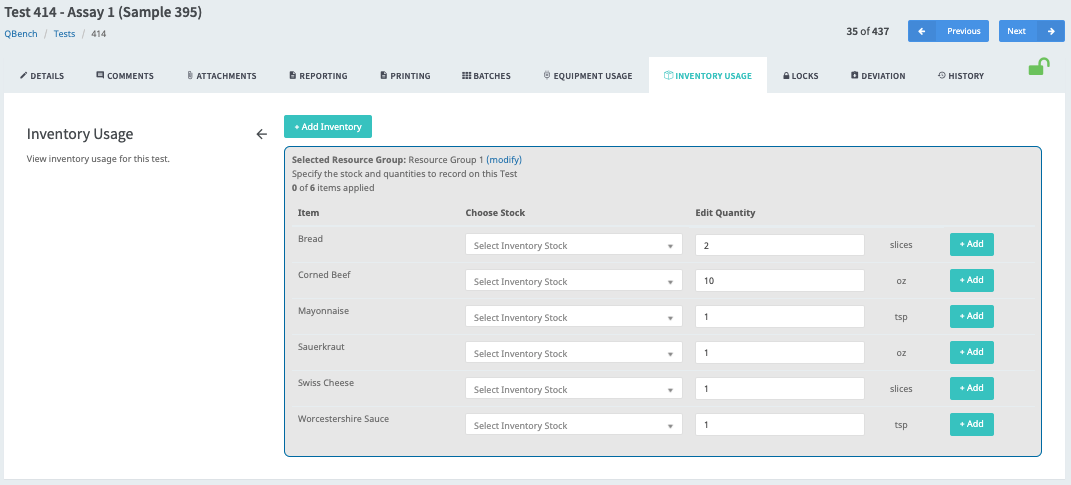Click the green unlocked padlock icon
Image resolution: width=1071 pixels, height=485 pixels.
point(1039,68)
